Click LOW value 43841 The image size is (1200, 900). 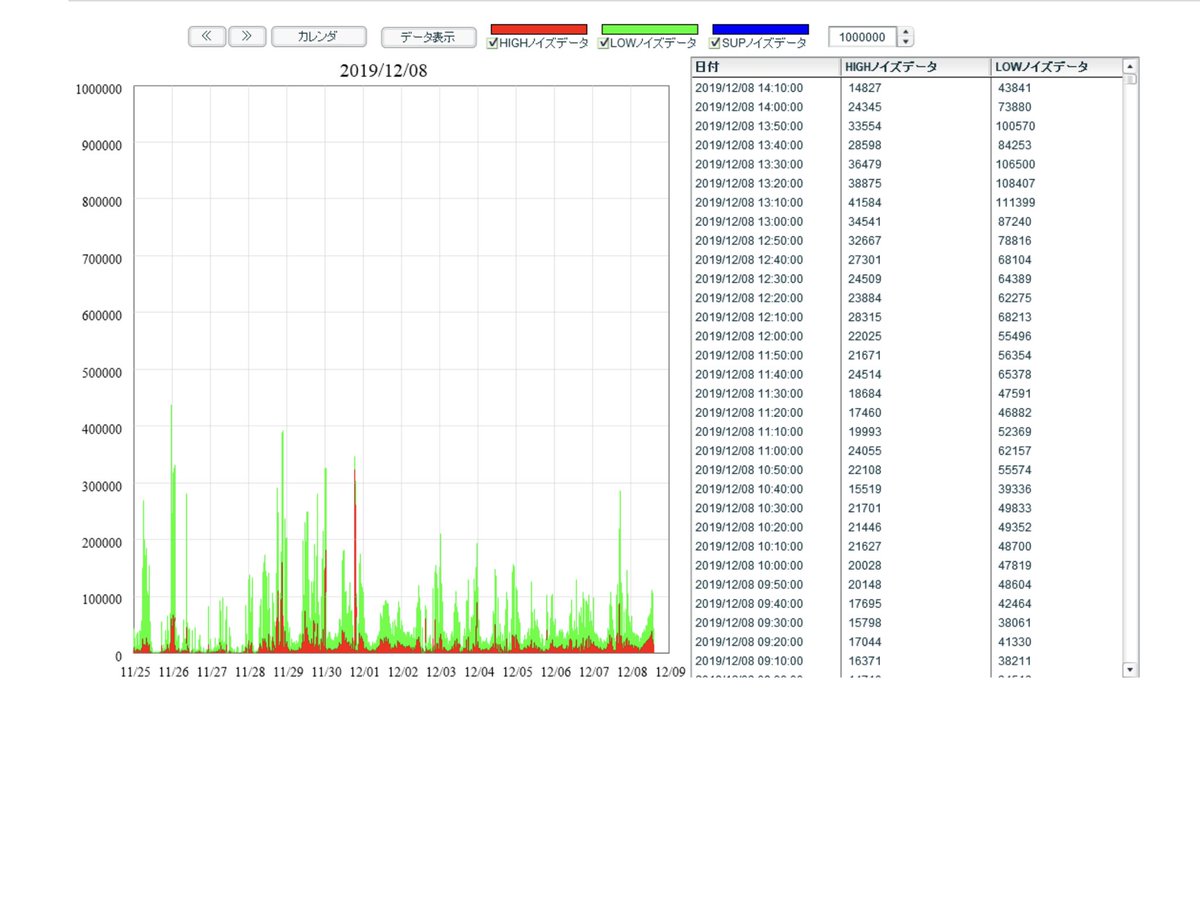[x=1015, y=88]
